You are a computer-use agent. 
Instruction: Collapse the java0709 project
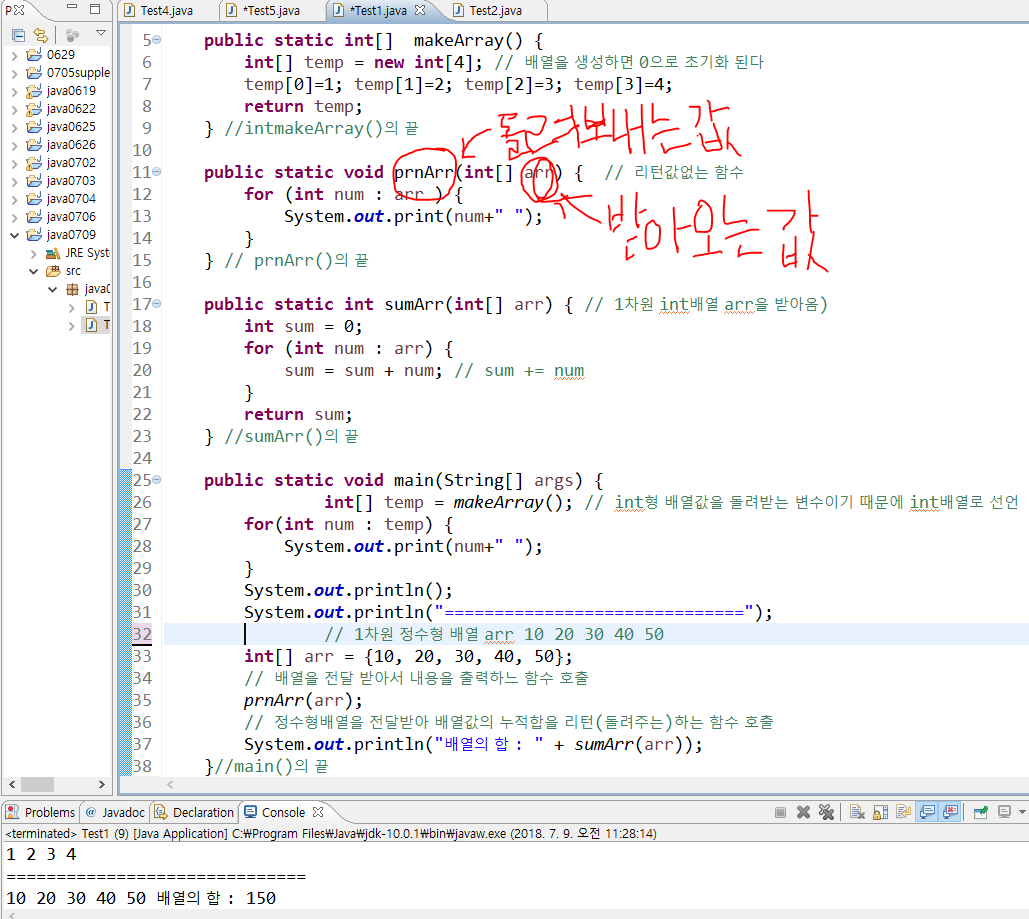(14, 235)
